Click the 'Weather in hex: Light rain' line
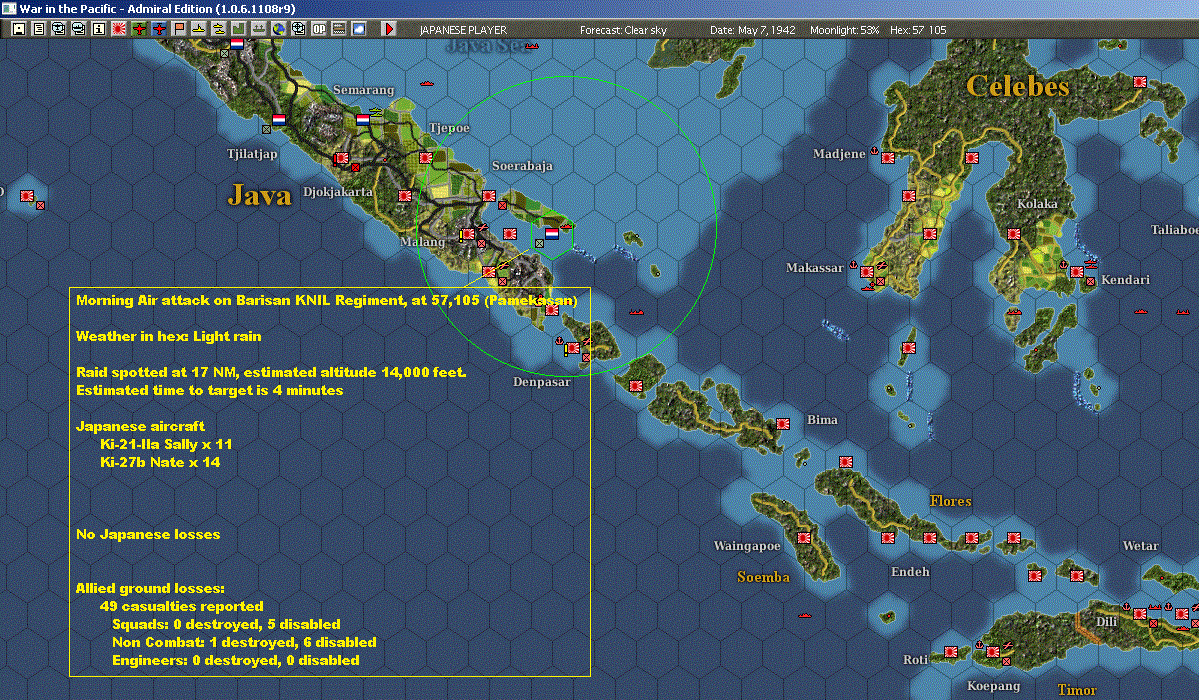1199x700 pixels. (x=168, y=337)
